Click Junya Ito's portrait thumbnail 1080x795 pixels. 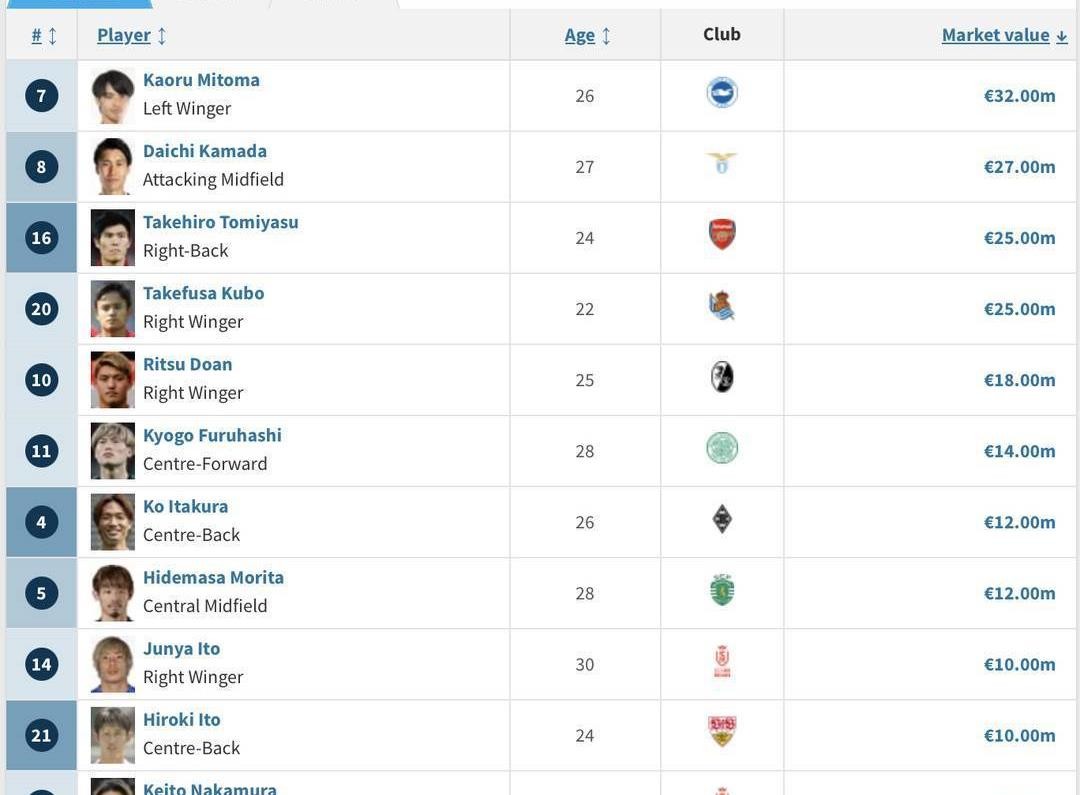[112, 664]
